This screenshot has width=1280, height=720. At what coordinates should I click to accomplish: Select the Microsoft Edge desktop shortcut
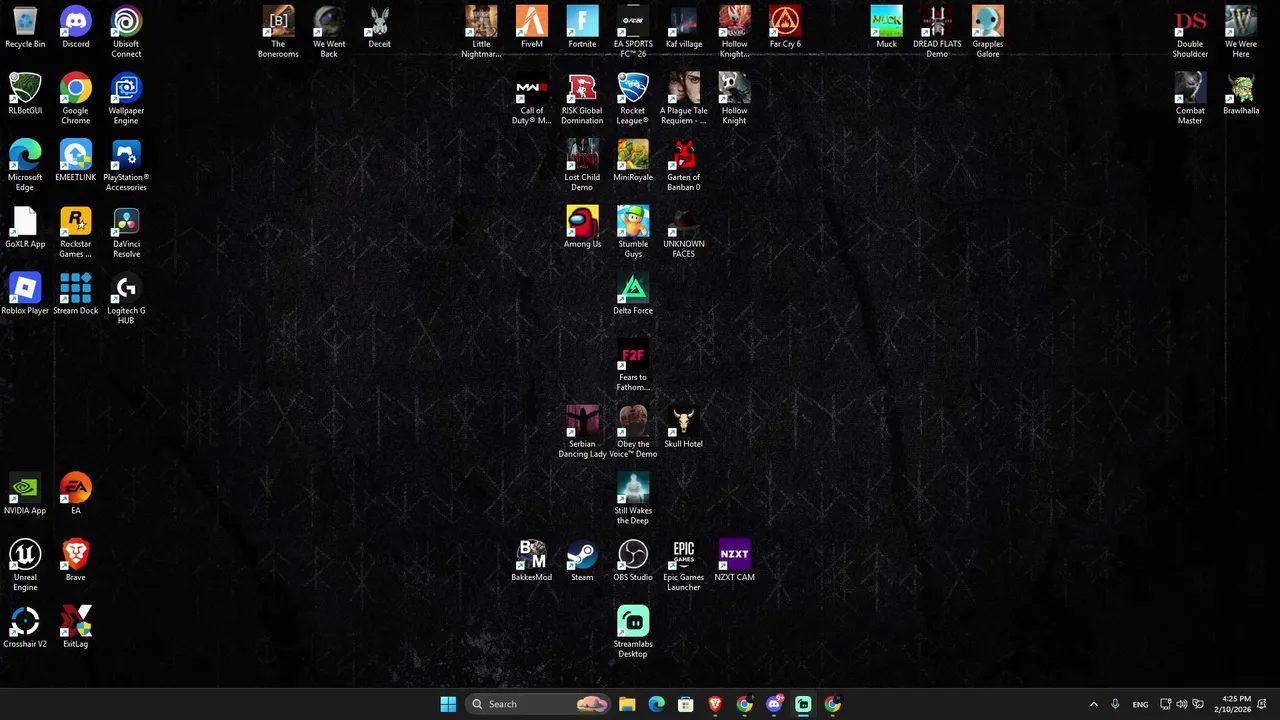pos(25,166)
